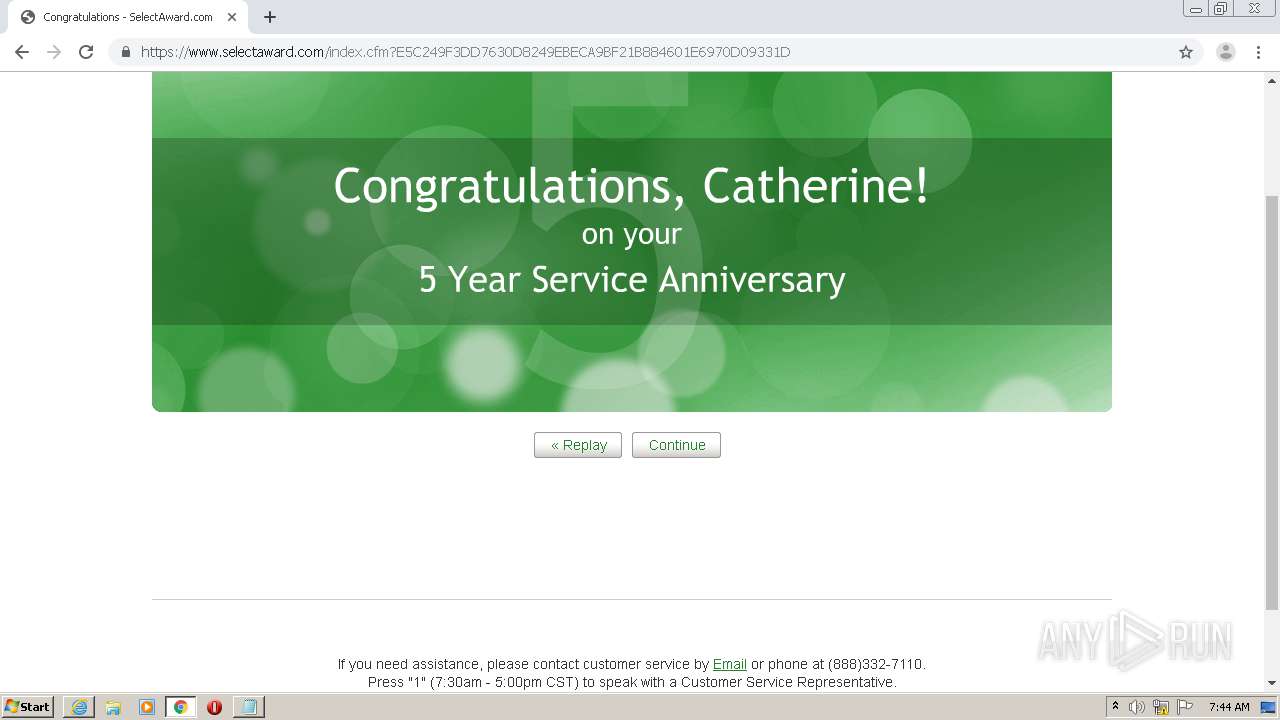Click the Congratulations, Catherine! heading

(632, 186)
